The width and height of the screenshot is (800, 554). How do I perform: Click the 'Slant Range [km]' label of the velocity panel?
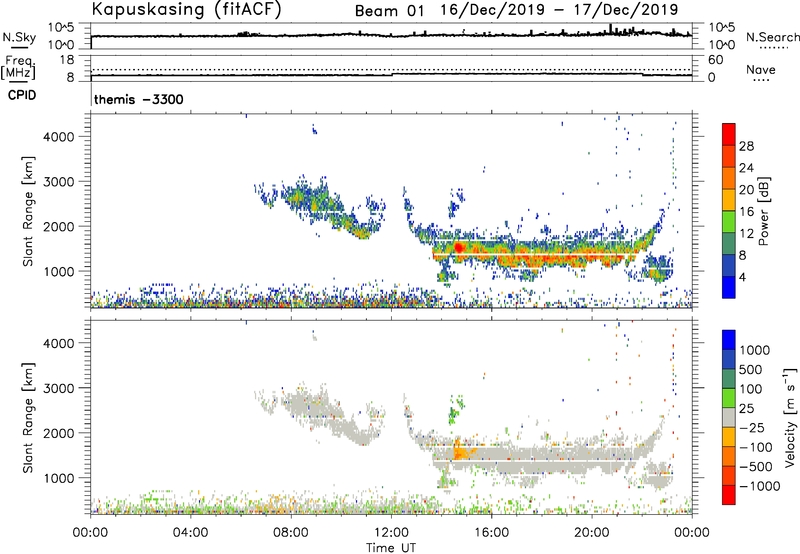28,418
